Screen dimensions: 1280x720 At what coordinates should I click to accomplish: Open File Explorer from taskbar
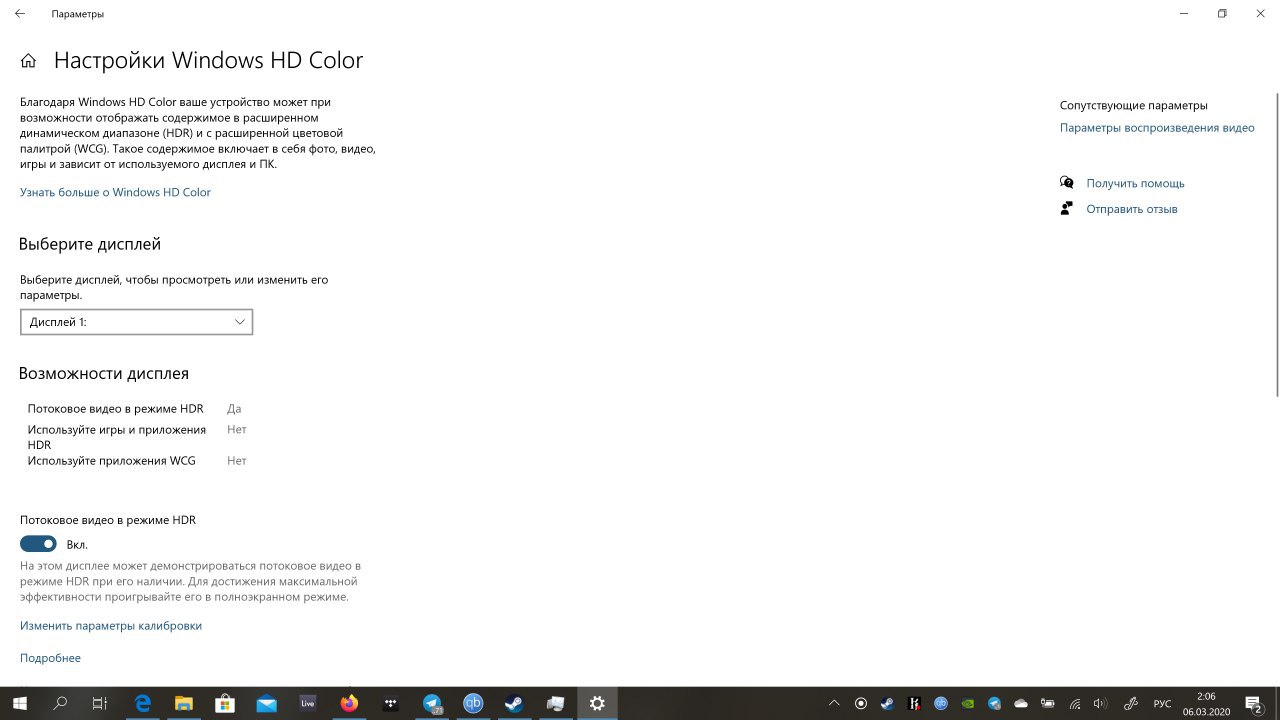click(x=183, y=703)
